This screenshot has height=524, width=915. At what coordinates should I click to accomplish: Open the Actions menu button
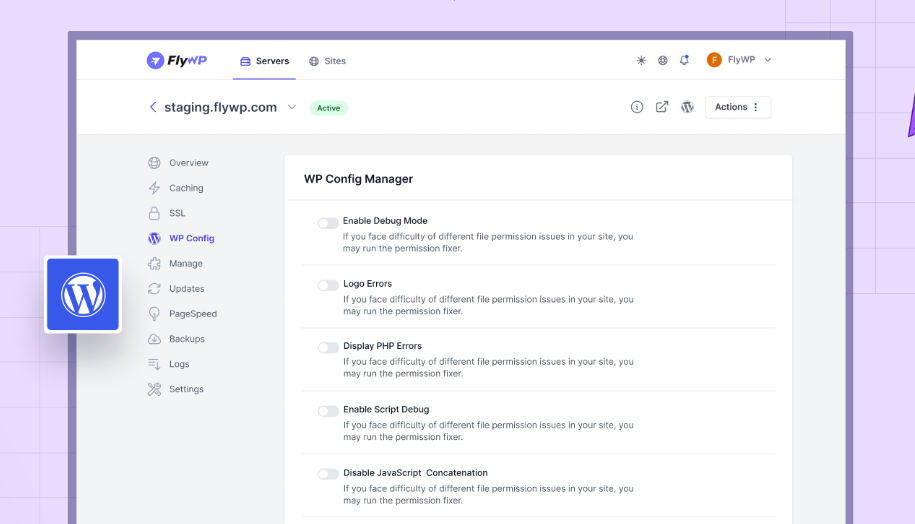738,107
